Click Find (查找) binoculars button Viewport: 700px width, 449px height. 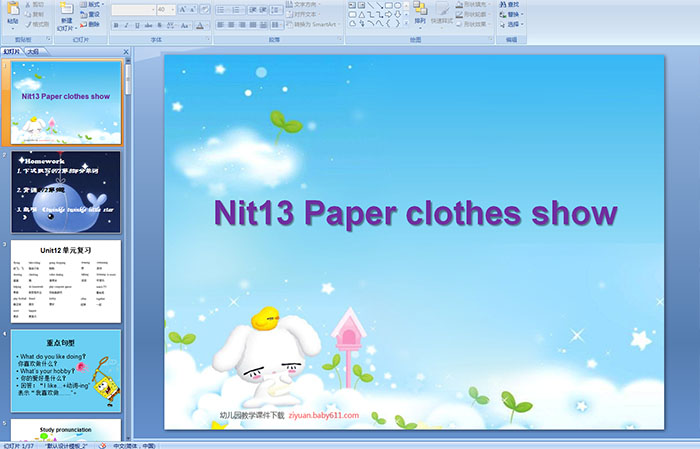tap(509, 4)
